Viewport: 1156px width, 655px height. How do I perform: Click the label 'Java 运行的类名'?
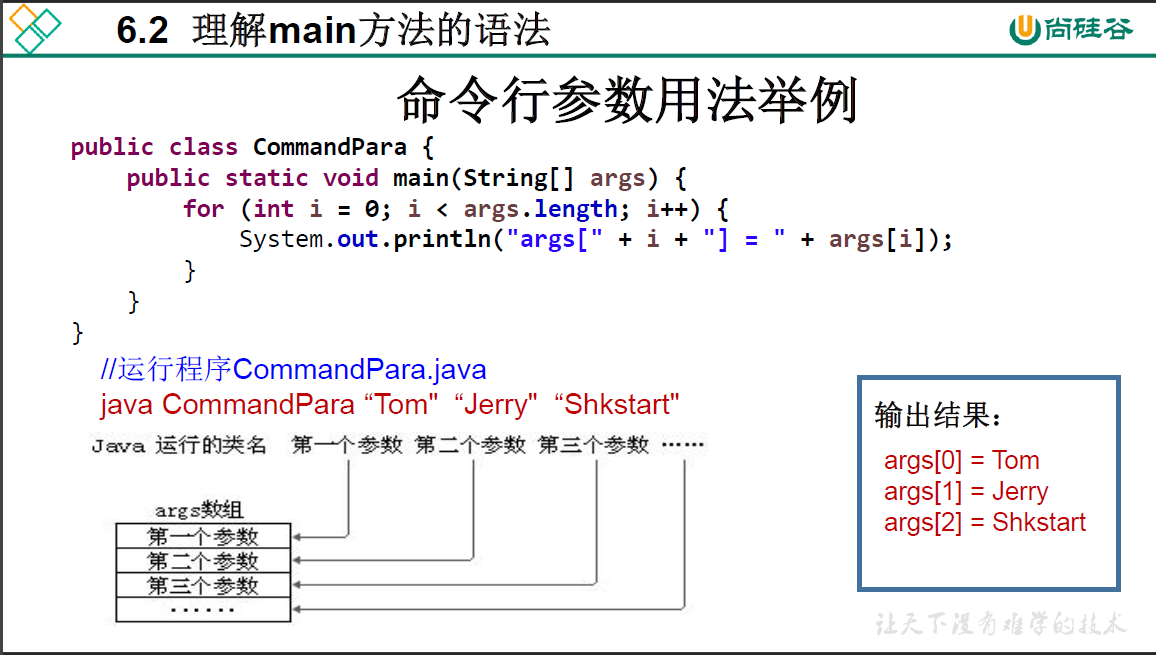point(178,446)
